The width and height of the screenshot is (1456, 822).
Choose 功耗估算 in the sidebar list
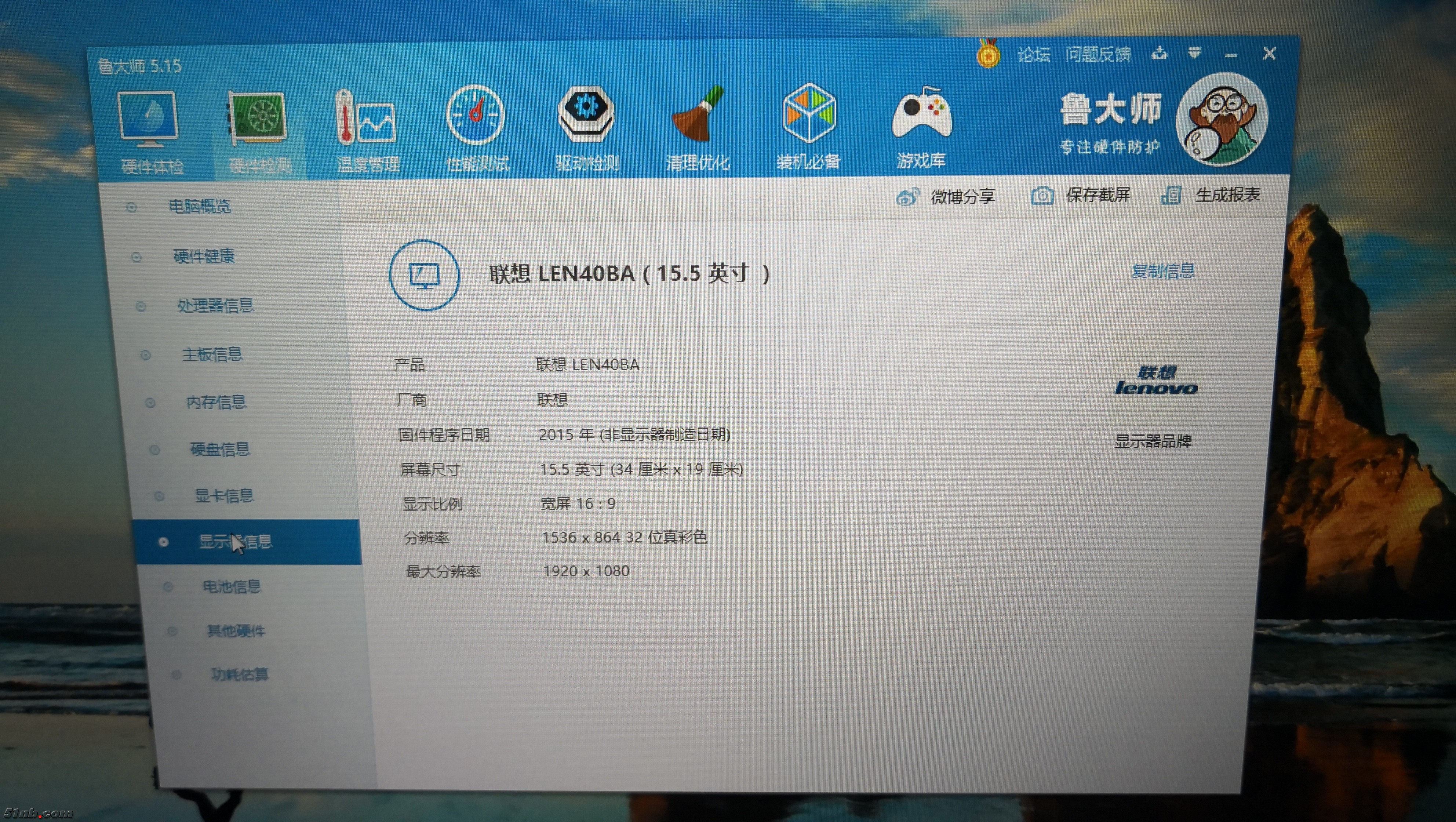tap(239, 674)
